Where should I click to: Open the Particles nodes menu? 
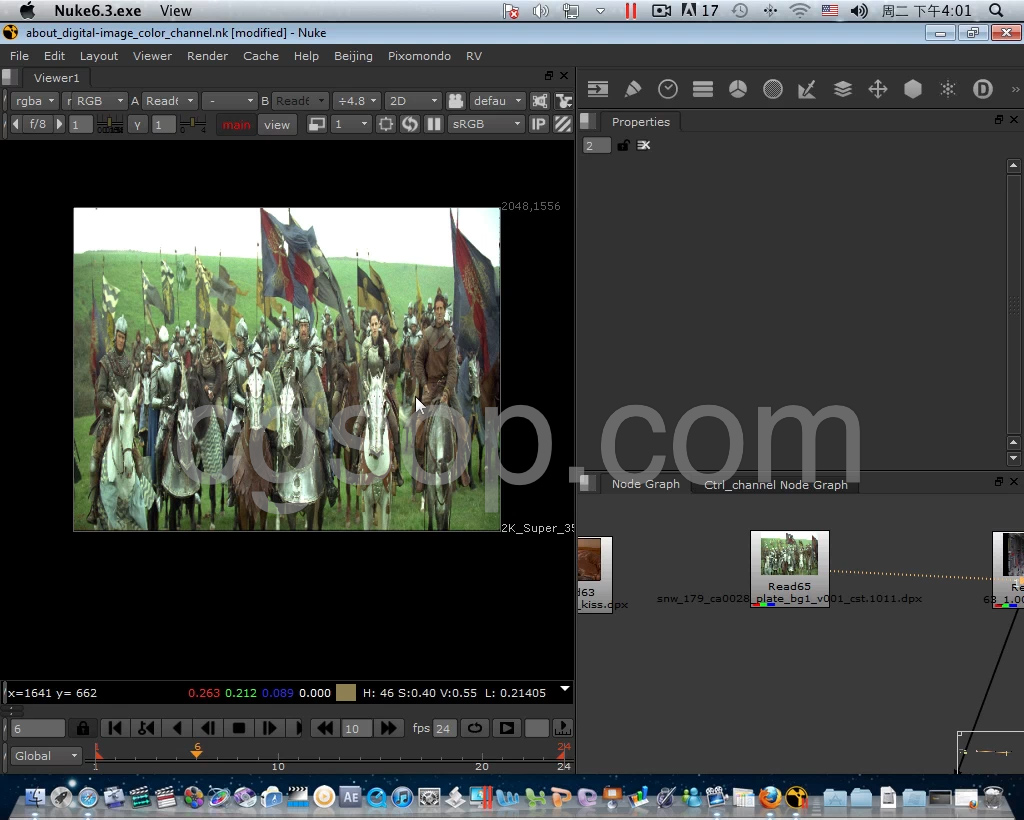pos(948,89)
